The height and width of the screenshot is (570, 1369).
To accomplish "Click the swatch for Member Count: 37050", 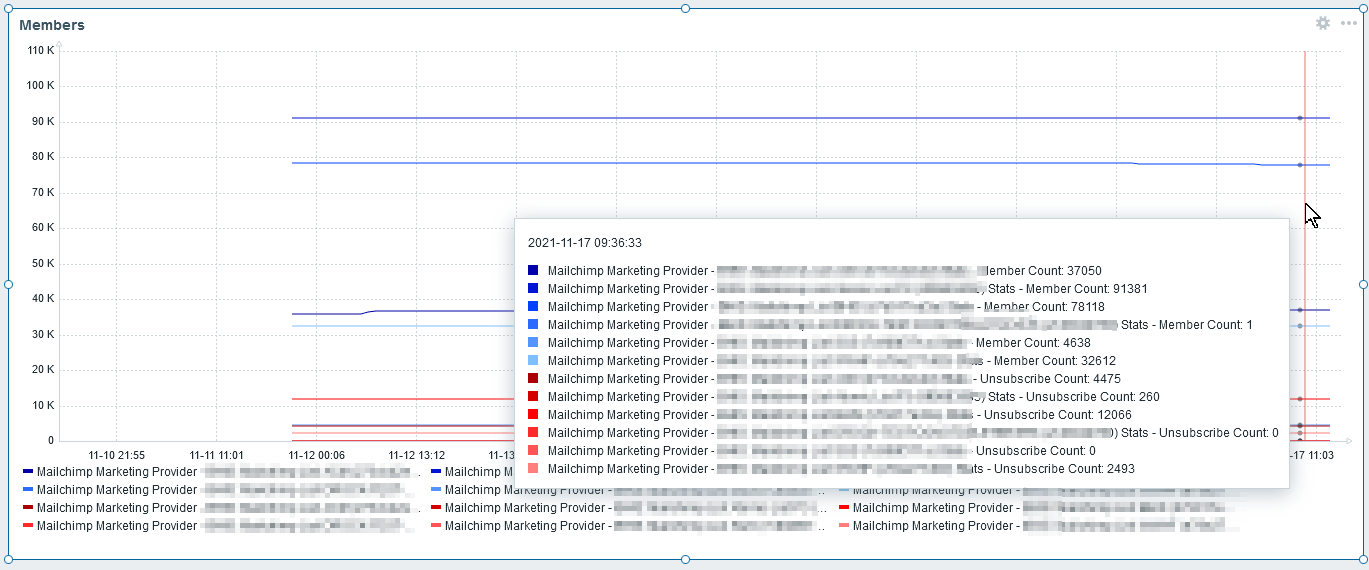I will [533, 271].
